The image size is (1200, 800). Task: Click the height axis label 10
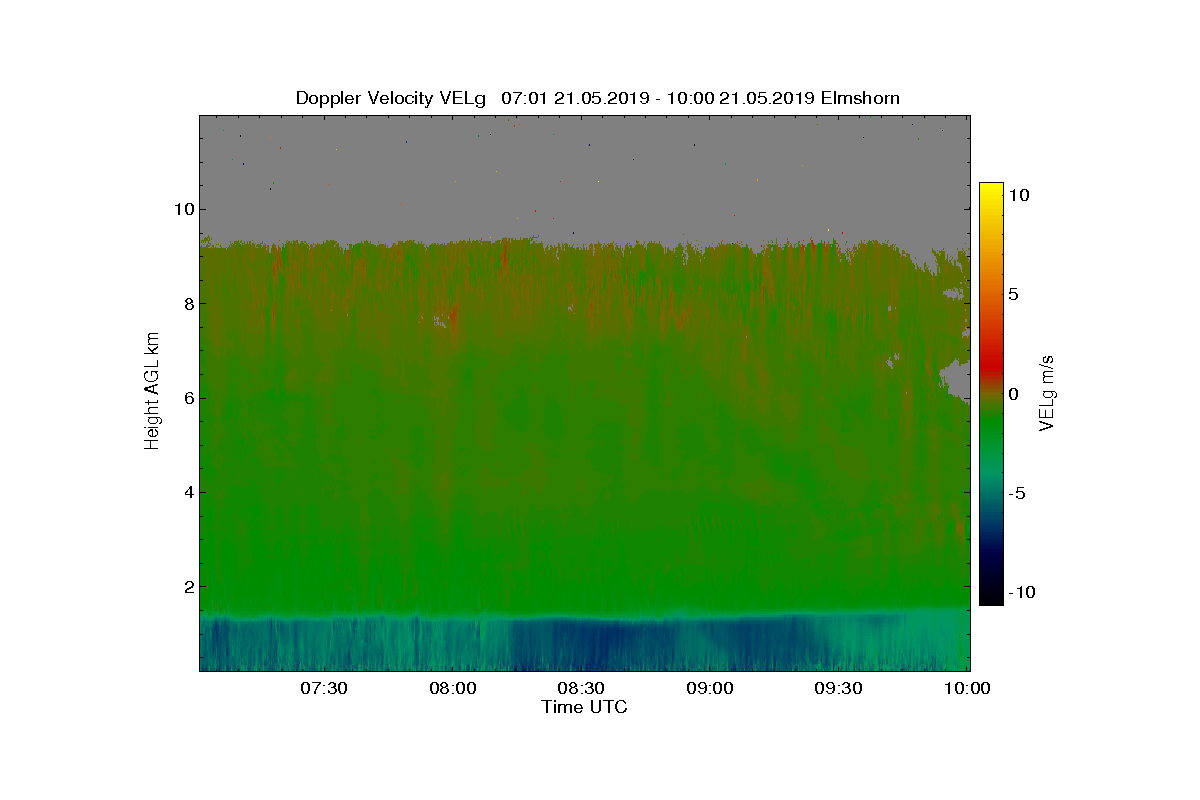(x=182, y=209)
